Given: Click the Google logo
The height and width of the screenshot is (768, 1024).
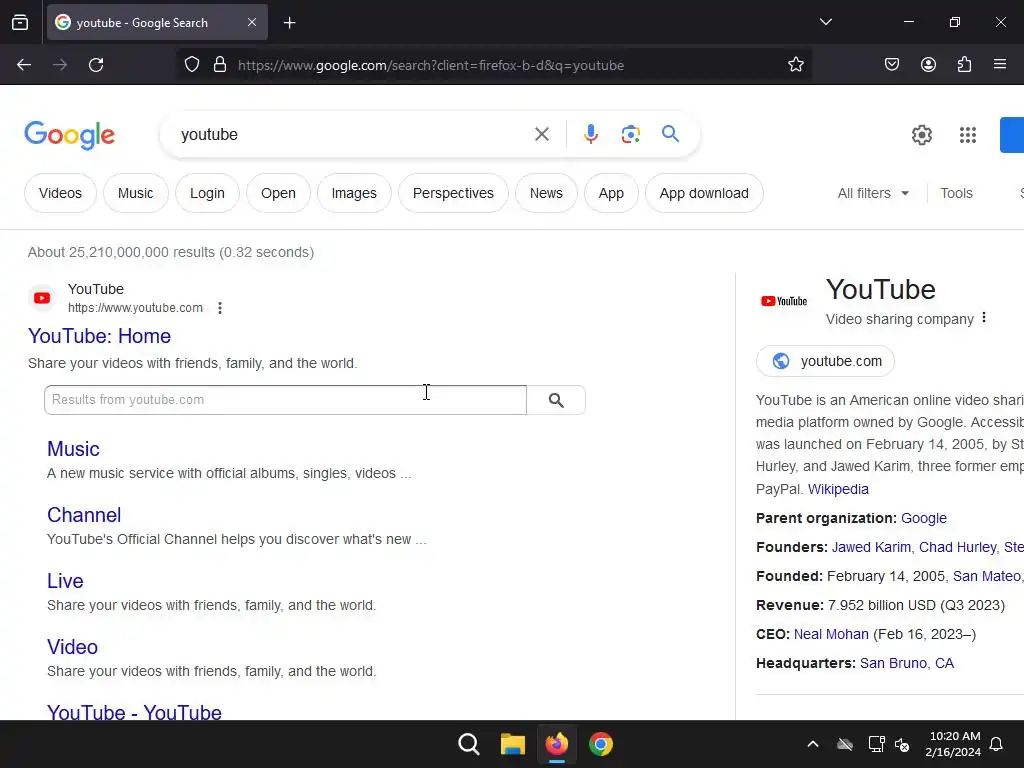Looking at the screenshot, I should [x=69, y=135].
